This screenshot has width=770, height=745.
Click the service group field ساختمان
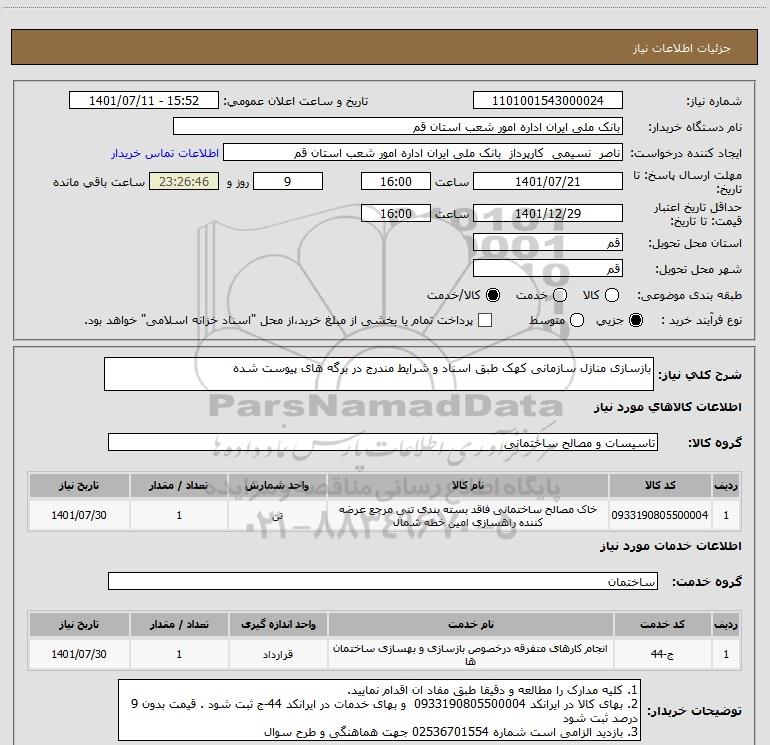383,581
